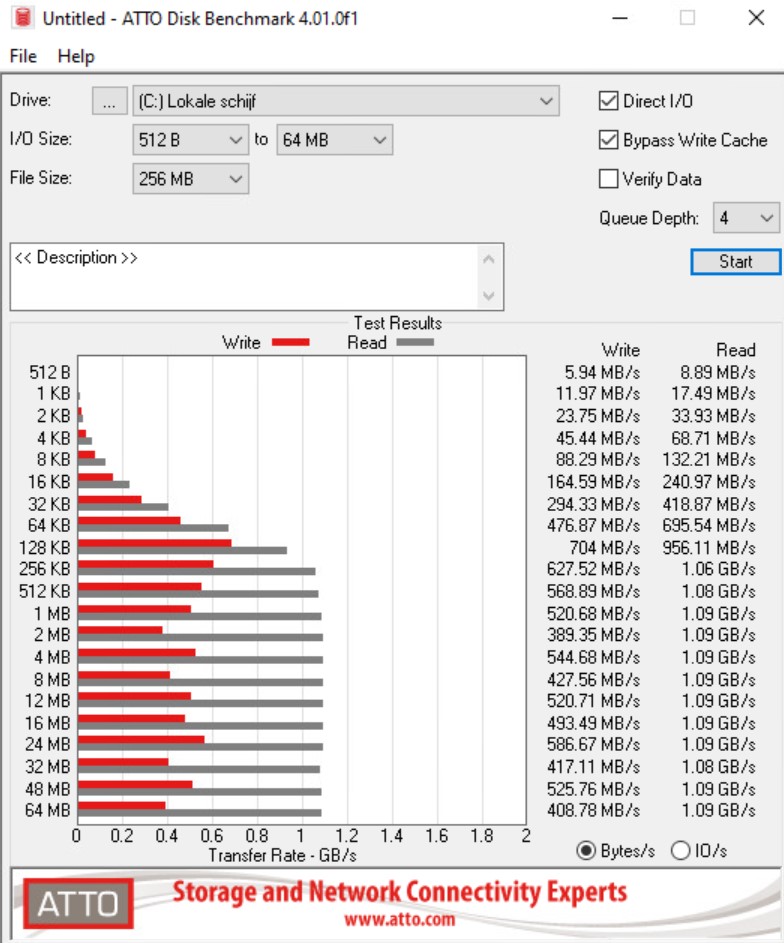Click the 956.11 MB/s read value

pyautogui.click(x=709, y=548)
